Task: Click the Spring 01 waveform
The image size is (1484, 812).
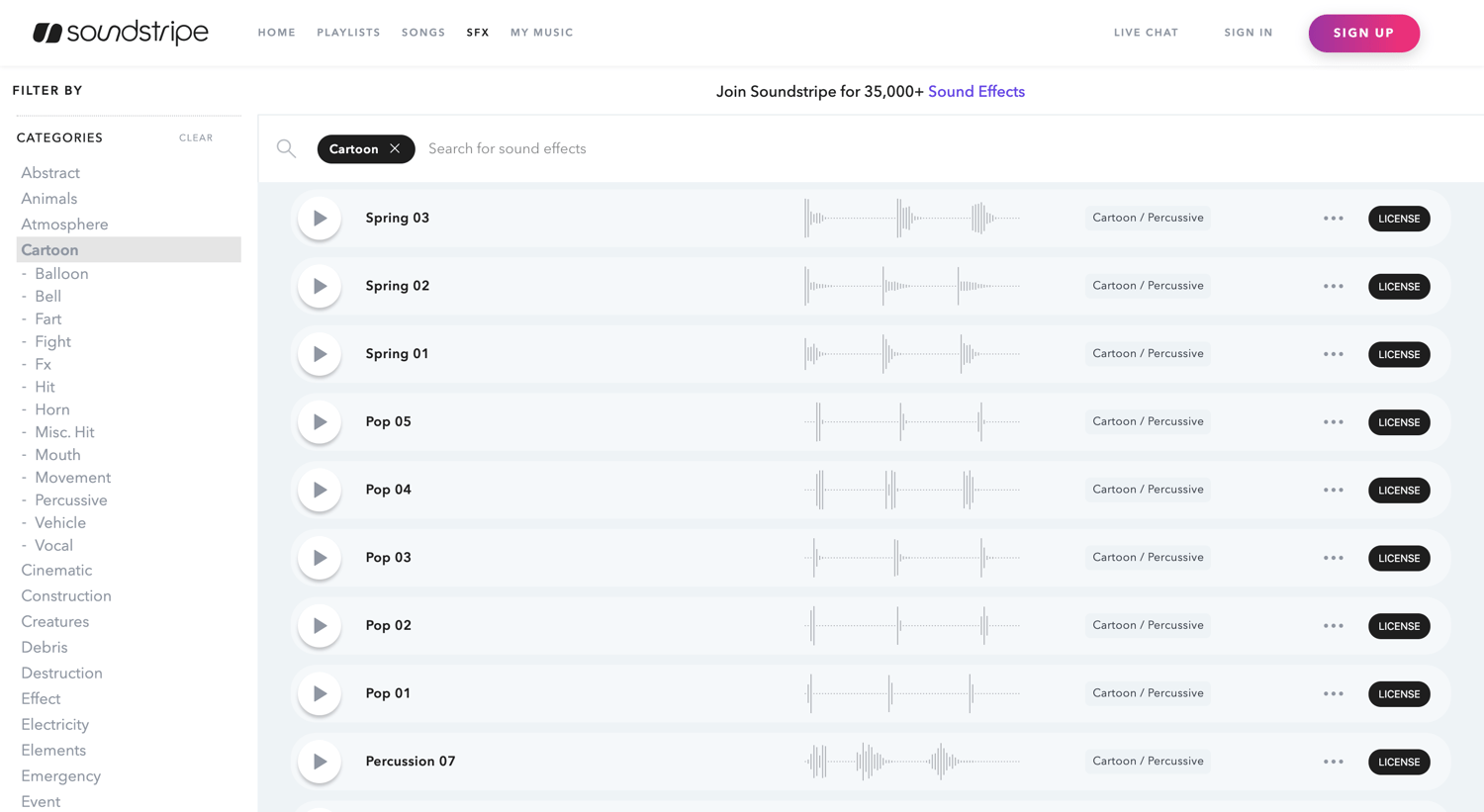Action: tap(910, 353)
